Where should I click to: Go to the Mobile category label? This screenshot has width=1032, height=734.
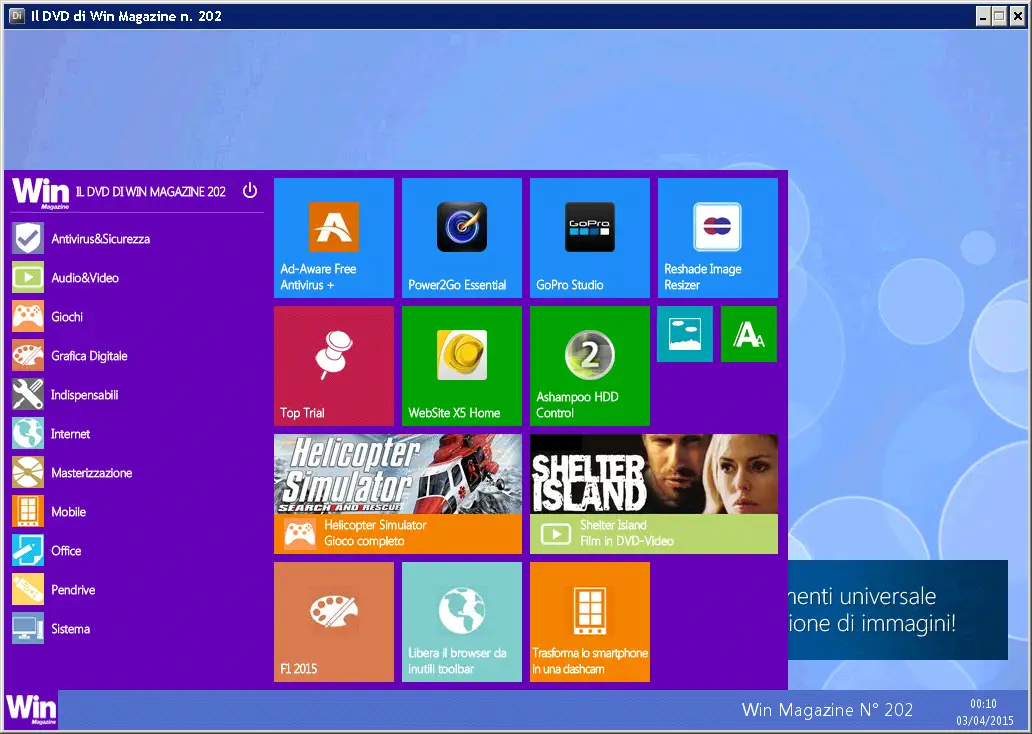click(68, 511)
